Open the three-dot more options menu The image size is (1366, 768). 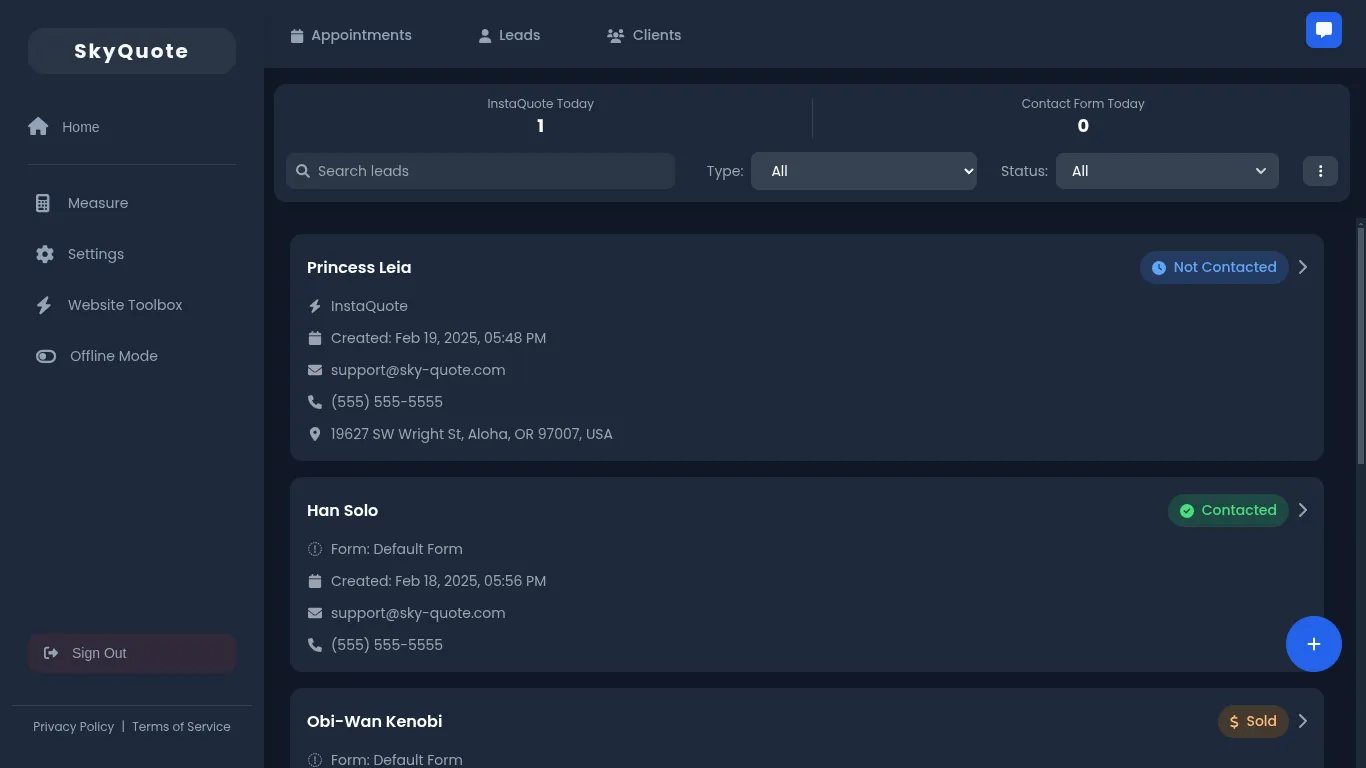pos(1320,171)
